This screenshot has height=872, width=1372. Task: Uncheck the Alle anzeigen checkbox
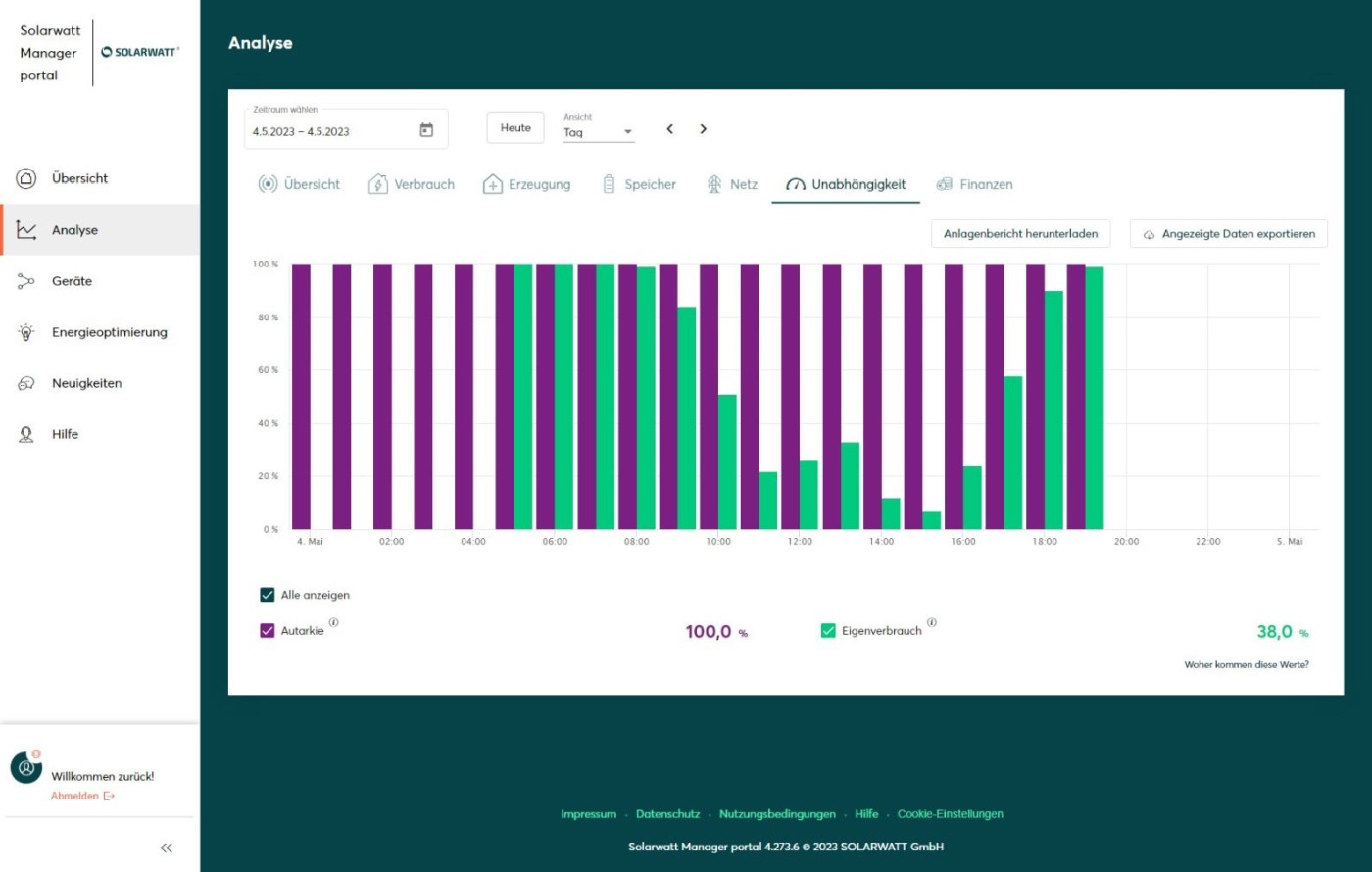(x=268, y=595)
